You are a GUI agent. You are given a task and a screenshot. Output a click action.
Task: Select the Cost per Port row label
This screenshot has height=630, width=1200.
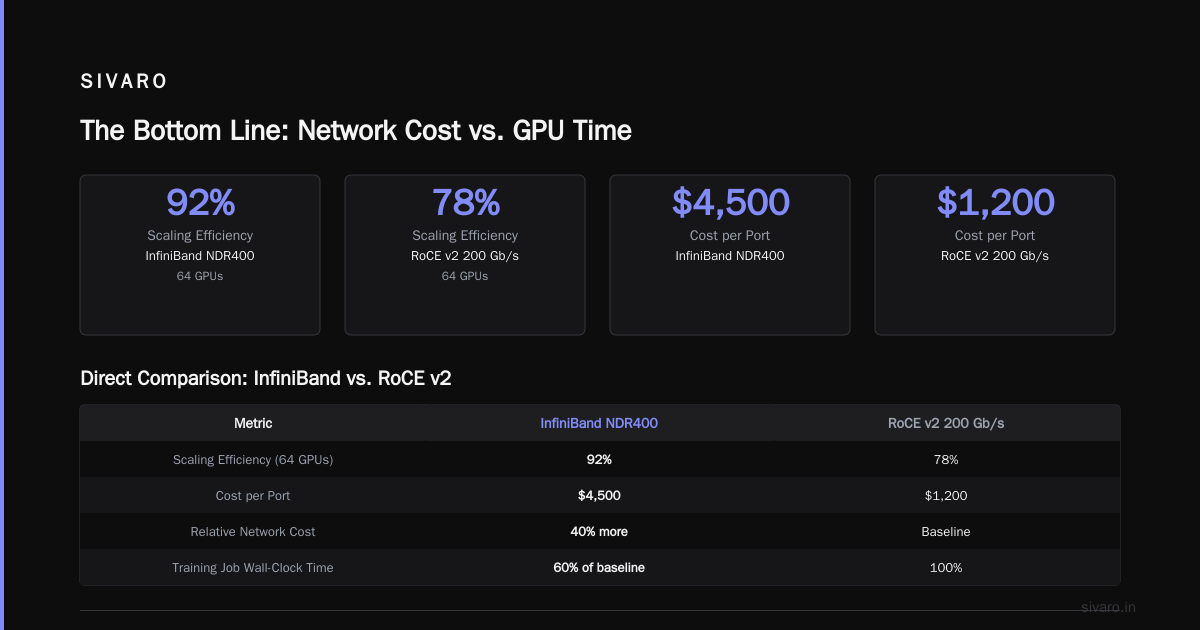(253, 496)
